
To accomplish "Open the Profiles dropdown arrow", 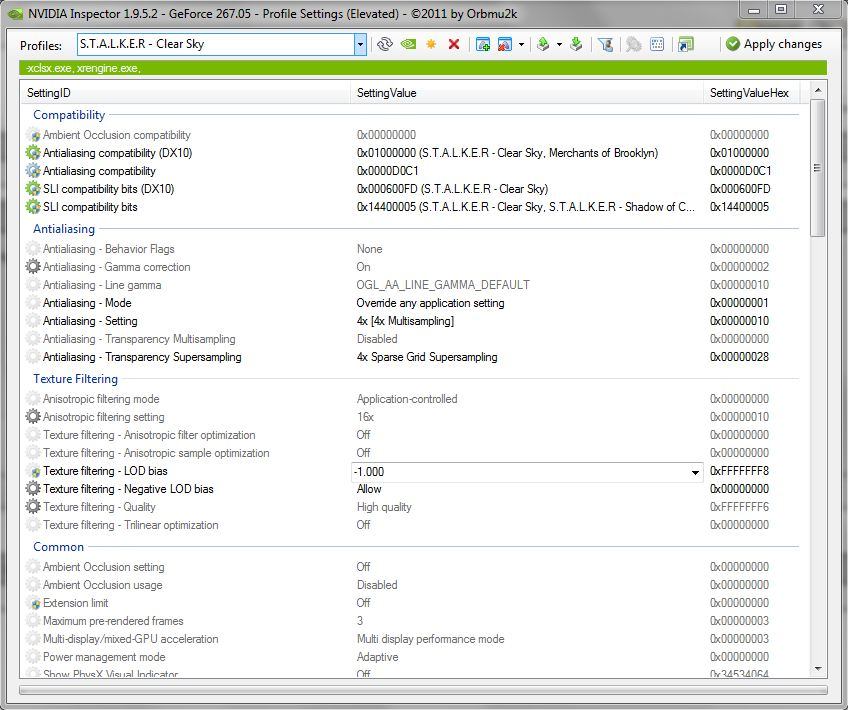I will tap(360, 44).
